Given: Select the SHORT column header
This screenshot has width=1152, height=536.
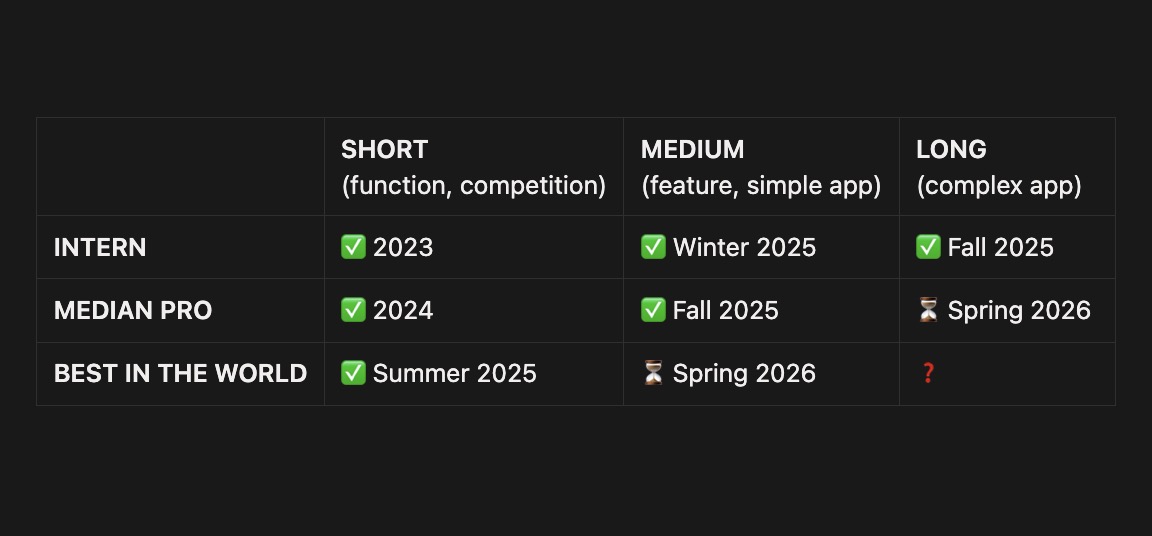Looking at the screenshot, I should tap(384, 150).
